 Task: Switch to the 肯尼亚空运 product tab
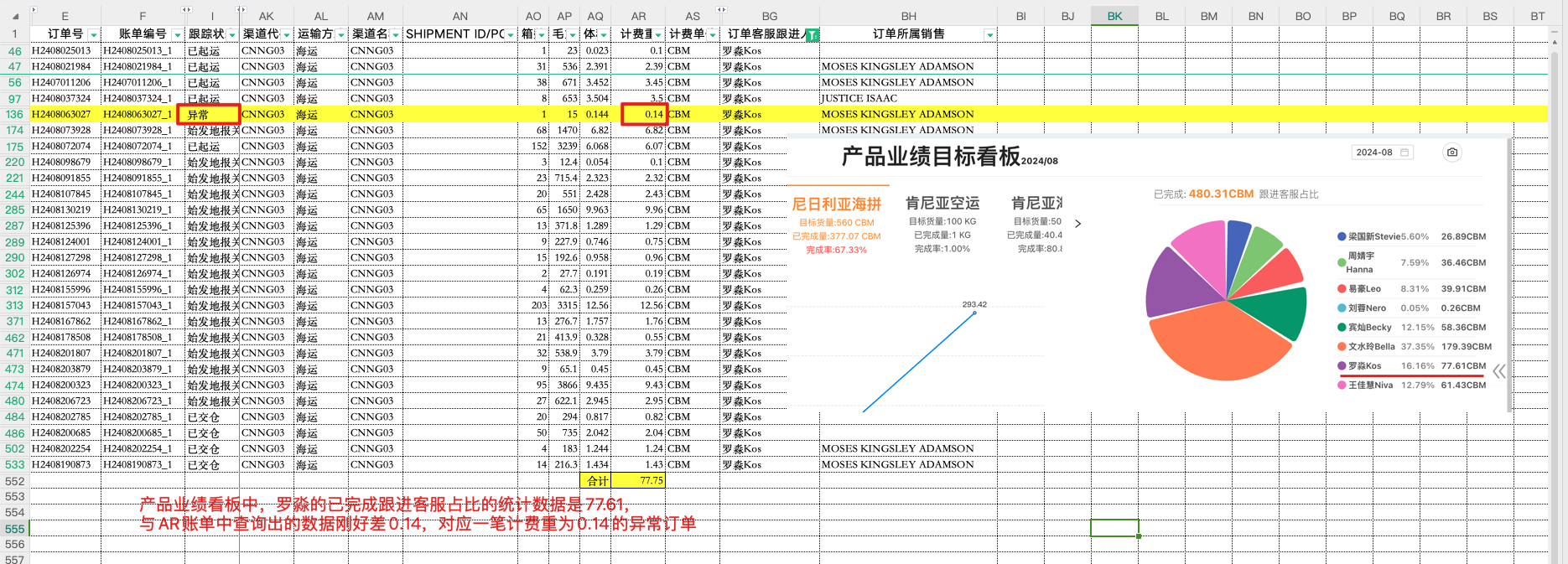tap(942, 203)
